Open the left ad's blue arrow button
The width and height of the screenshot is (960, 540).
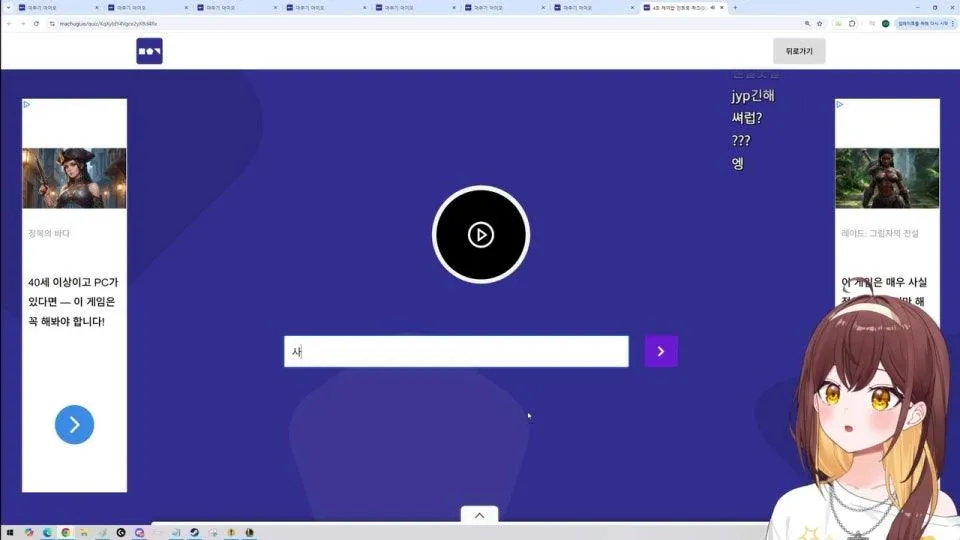coord(74,424)
